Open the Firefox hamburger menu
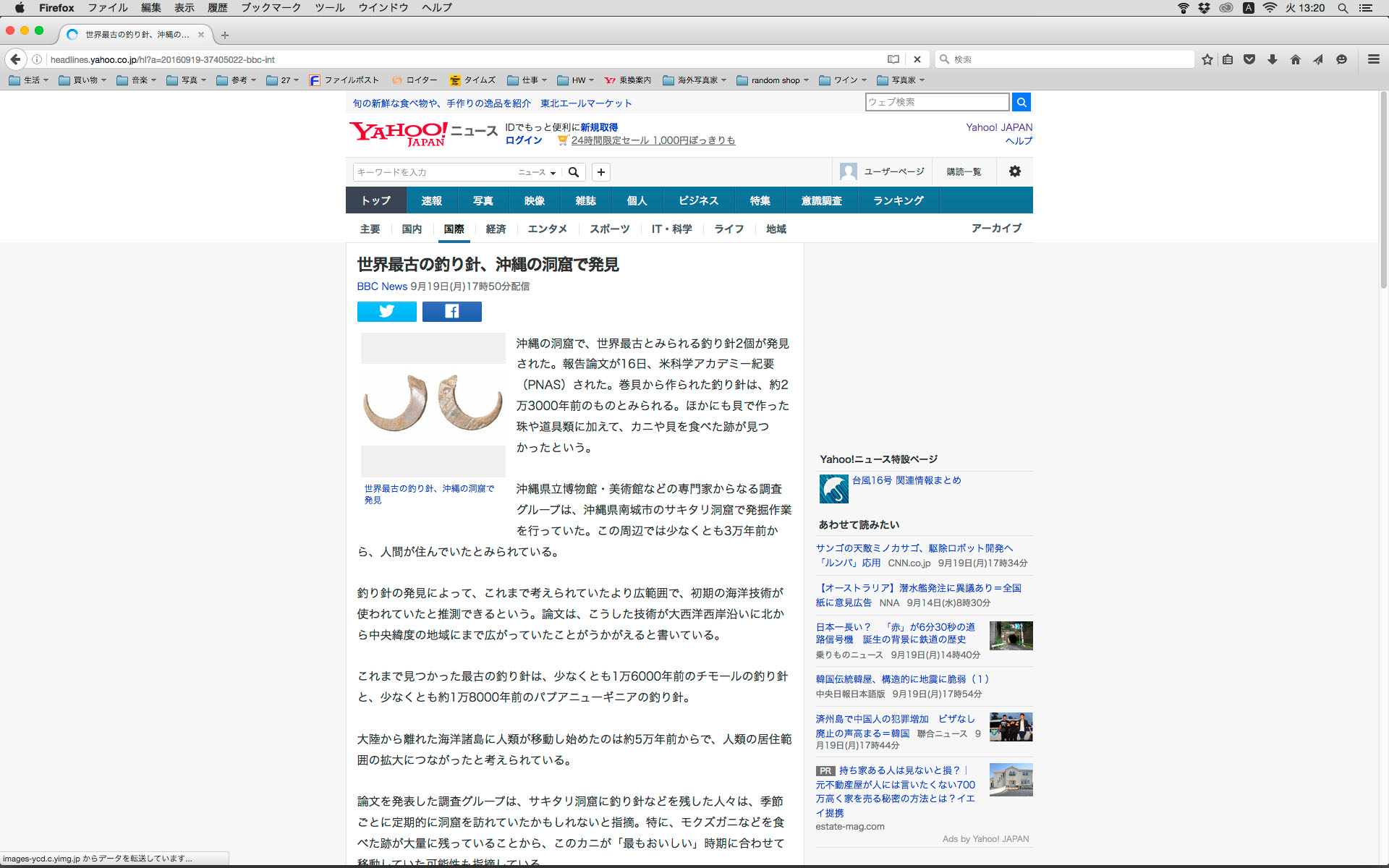The image size is (1389, 868). coord(1373,59)
